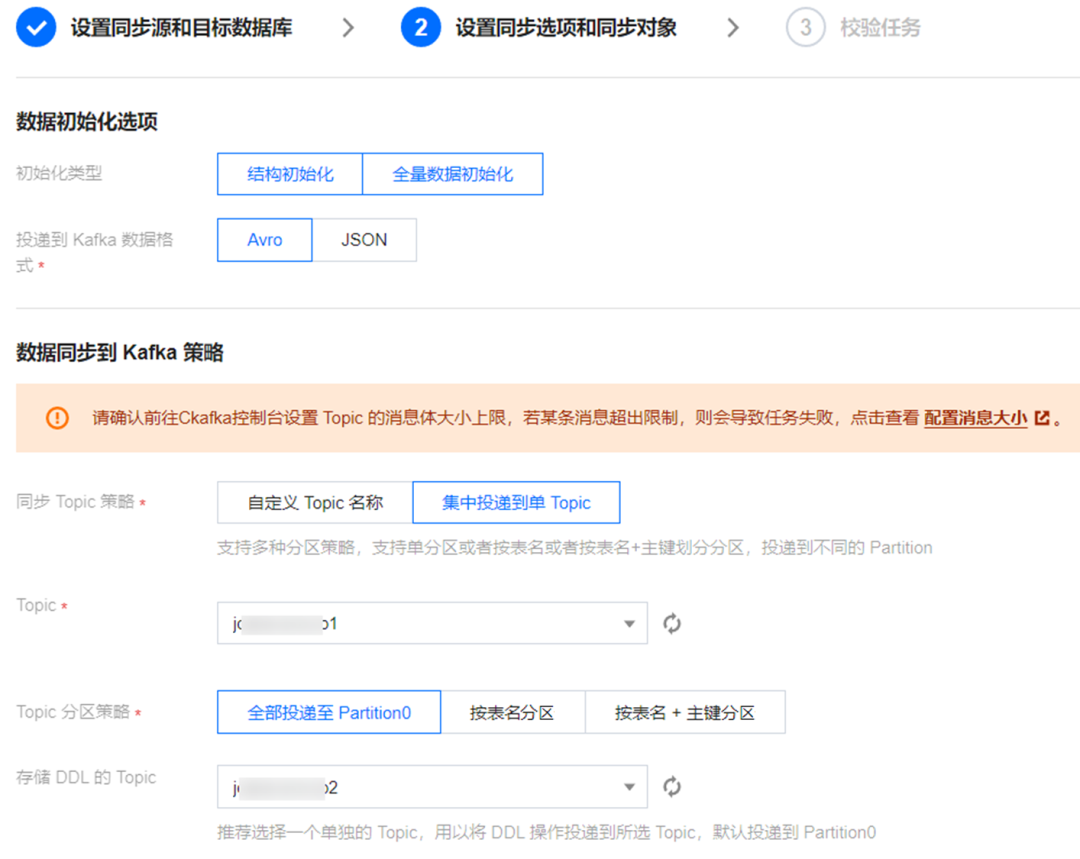
Task: Click the 数据初始化选项 heading
Action: [x=87, y=121]
